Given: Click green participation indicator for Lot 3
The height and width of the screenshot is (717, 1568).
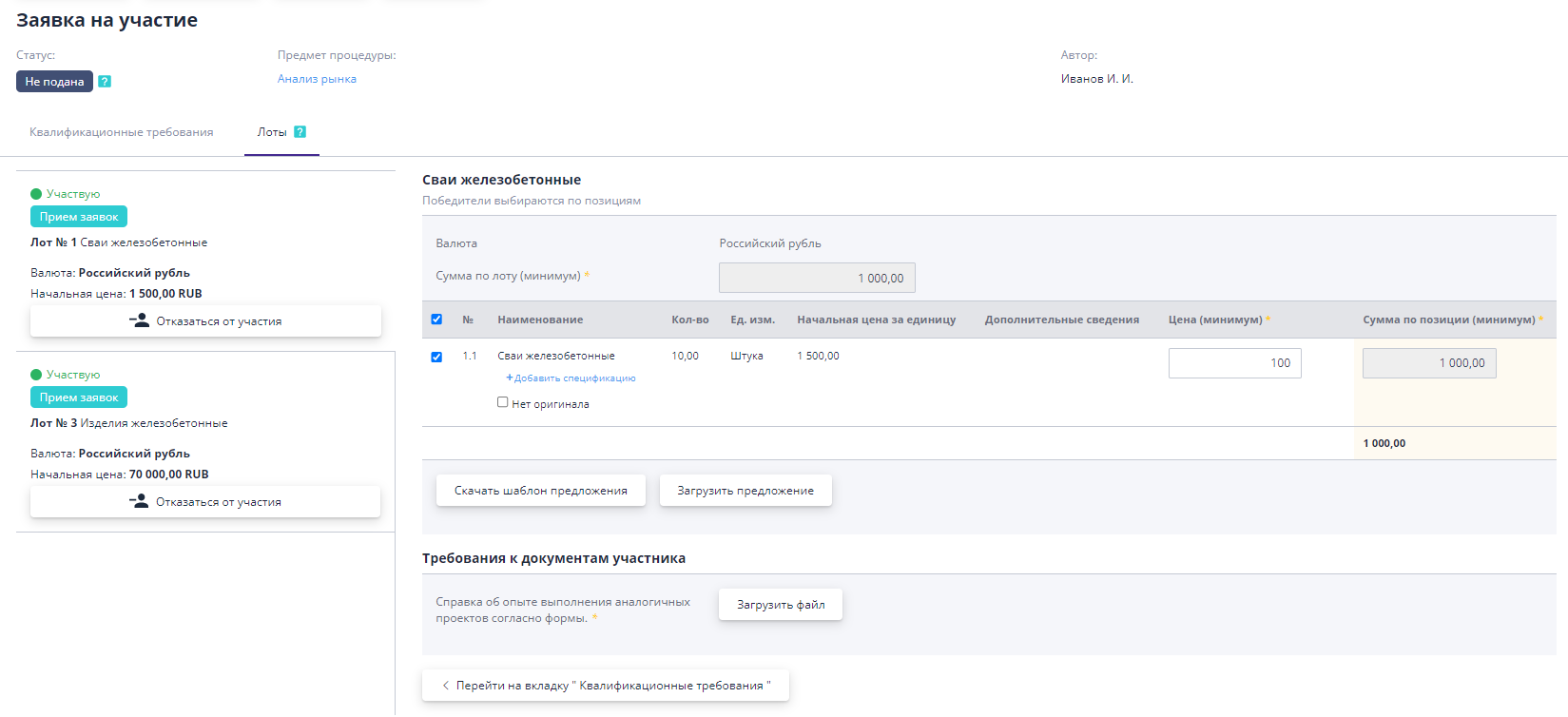Looking at the screenshot, I should tap(36, 375).
